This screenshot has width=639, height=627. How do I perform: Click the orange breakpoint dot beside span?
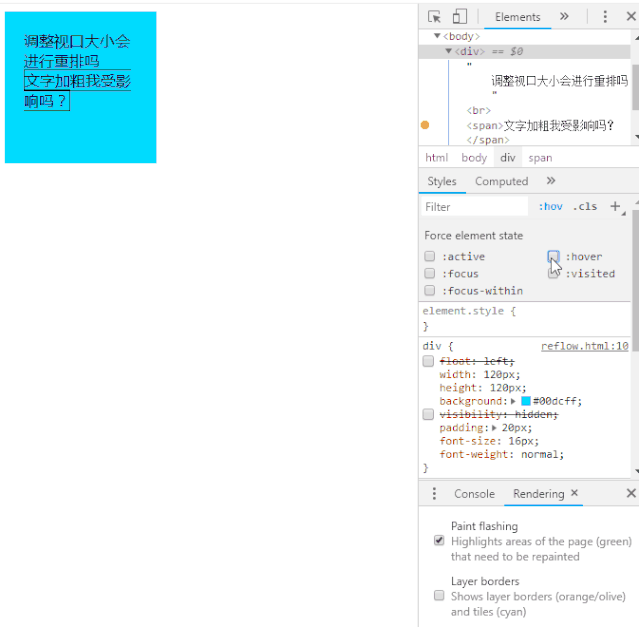point(425,125)
